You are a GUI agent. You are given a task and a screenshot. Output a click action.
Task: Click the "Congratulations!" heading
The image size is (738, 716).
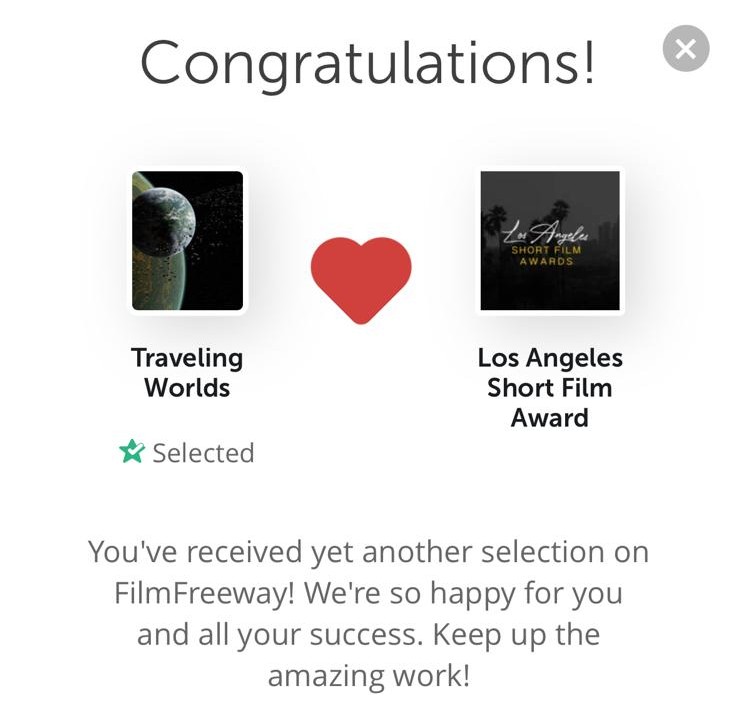click(x=367, y=62)
